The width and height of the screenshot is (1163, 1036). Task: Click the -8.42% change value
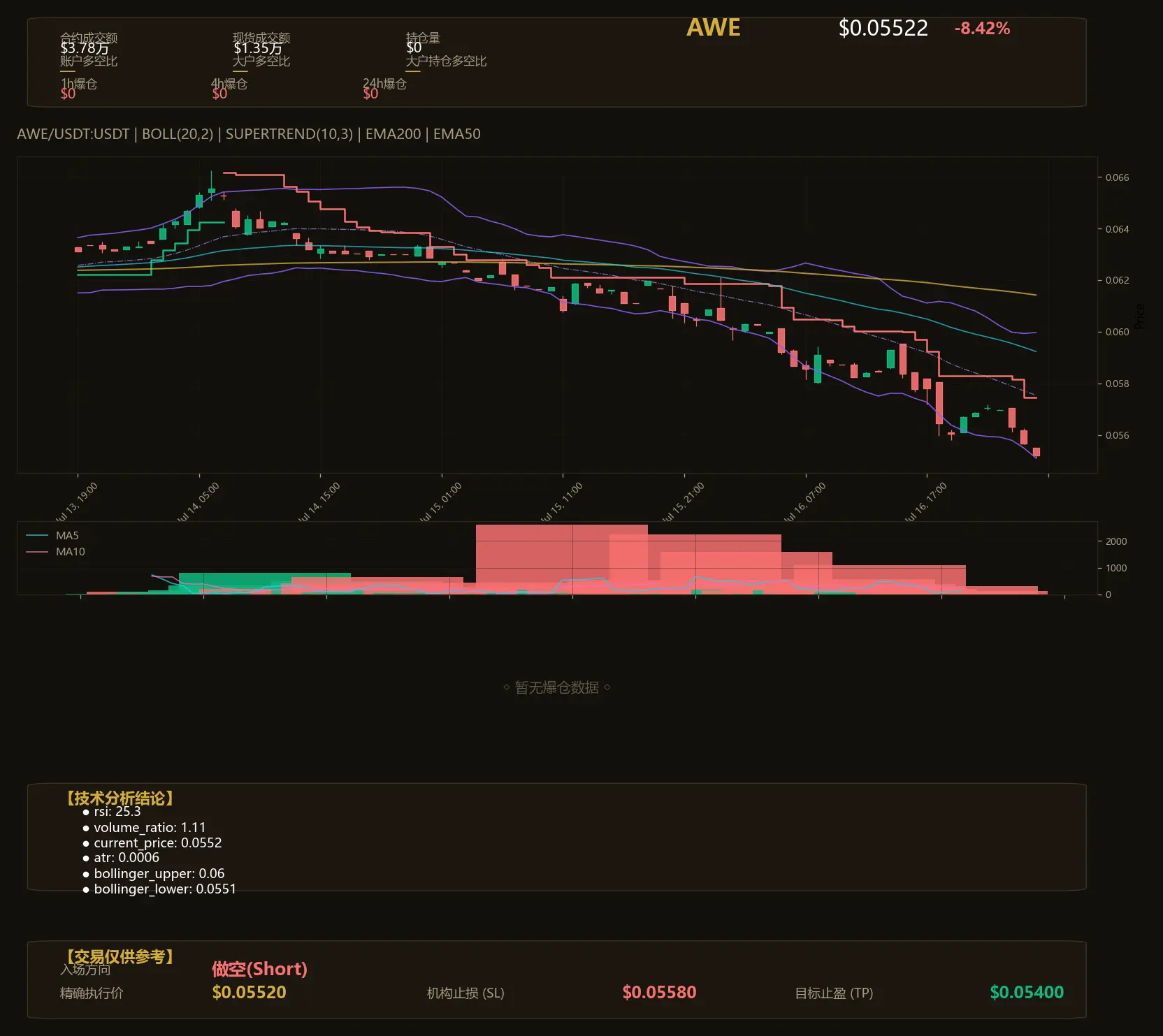pyautogui.click(x=982, y=29)
